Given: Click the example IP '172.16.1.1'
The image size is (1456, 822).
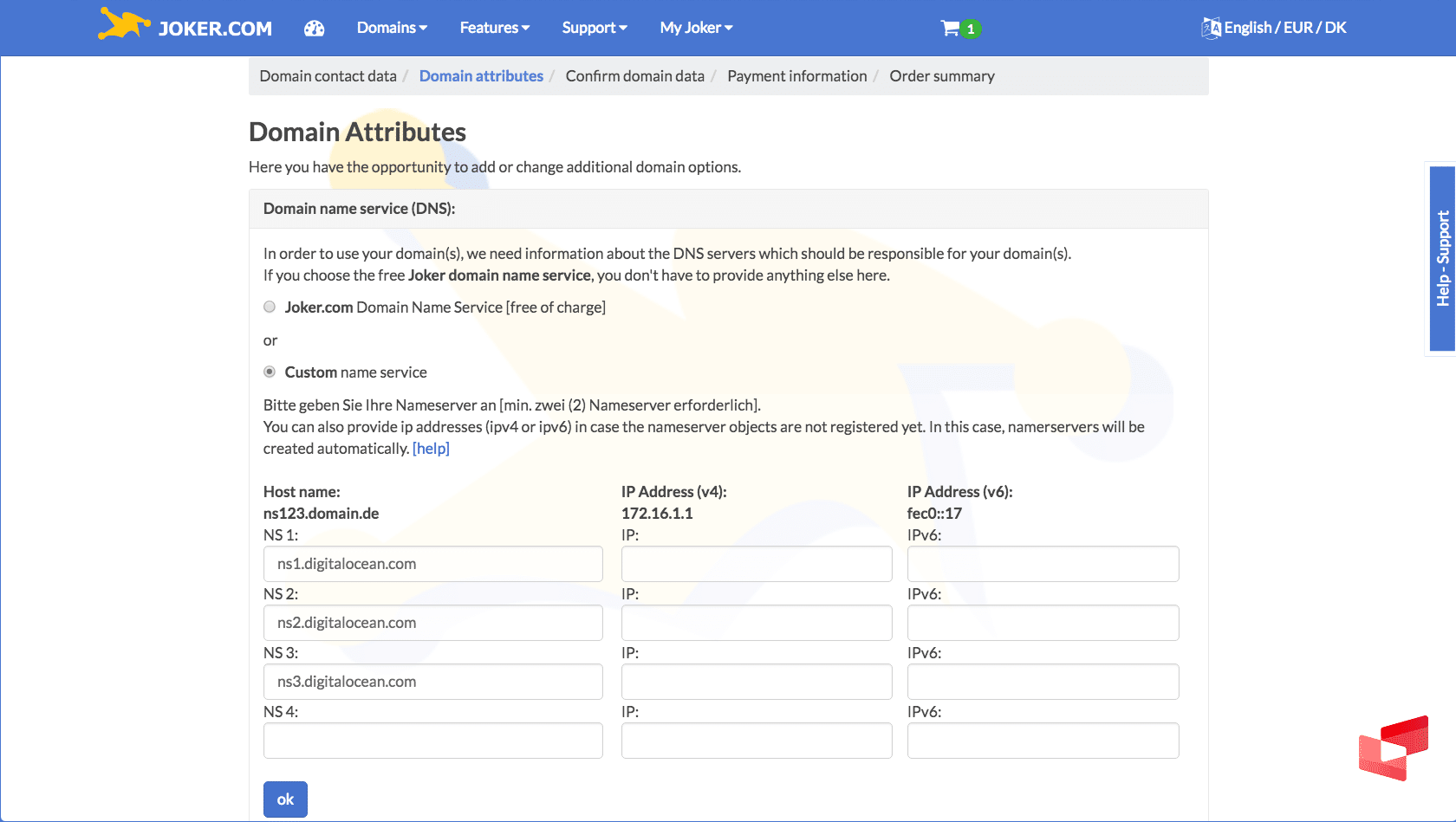Looking at the screenshot, I should (x=657, y=514).
